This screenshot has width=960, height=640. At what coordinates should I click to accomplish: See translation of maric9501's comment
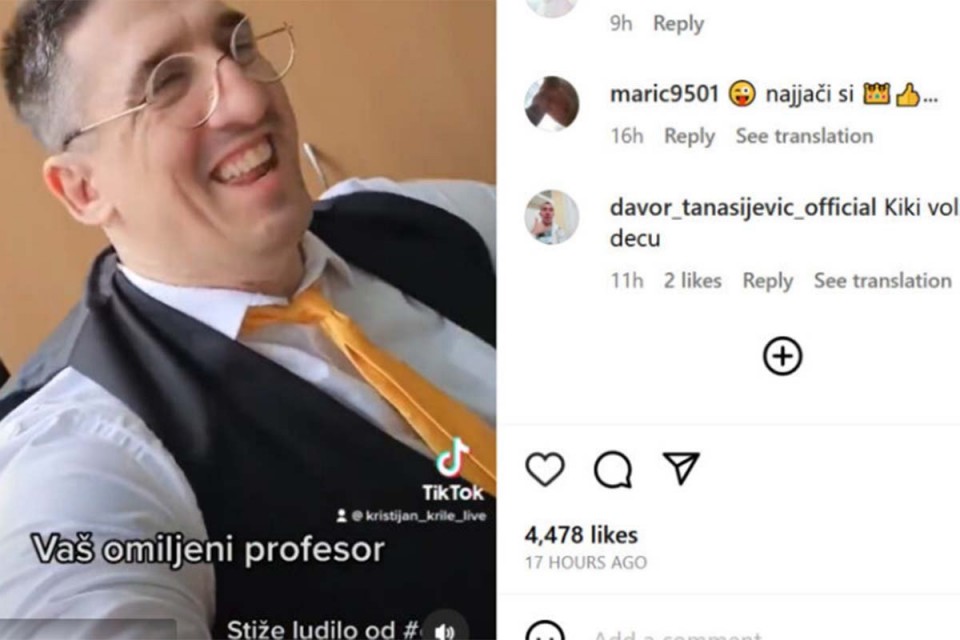pyautogui.click(x=804, y=136)
